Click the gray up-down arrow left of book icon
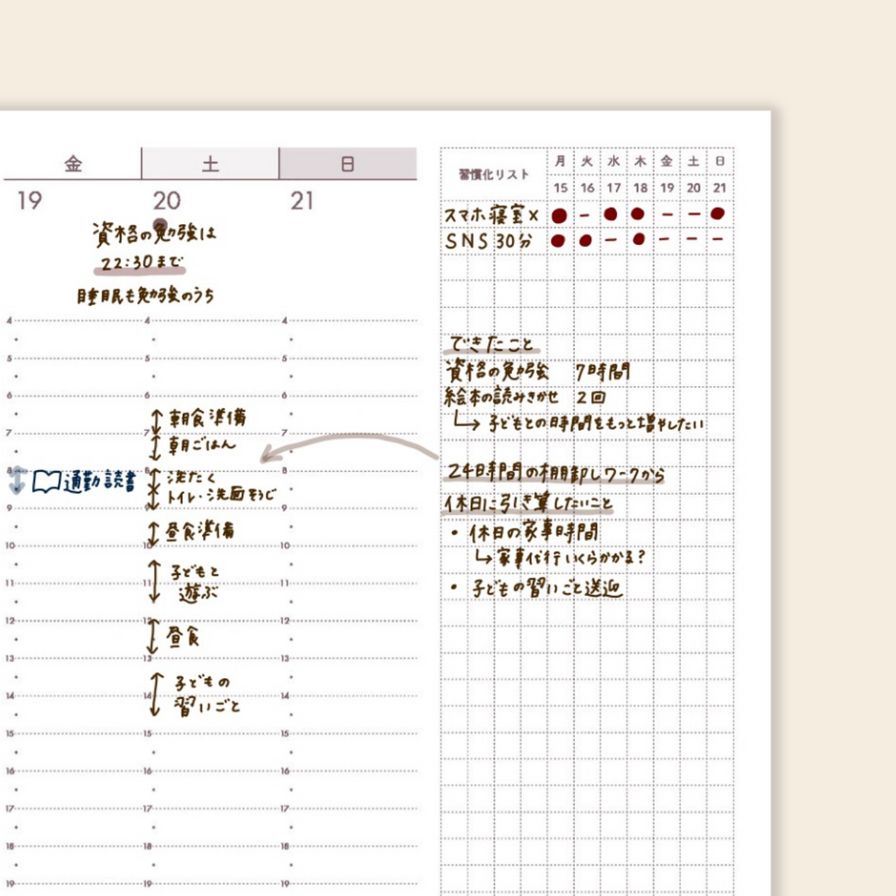This screenshot has height=896, width=896. tap(17, 482)
